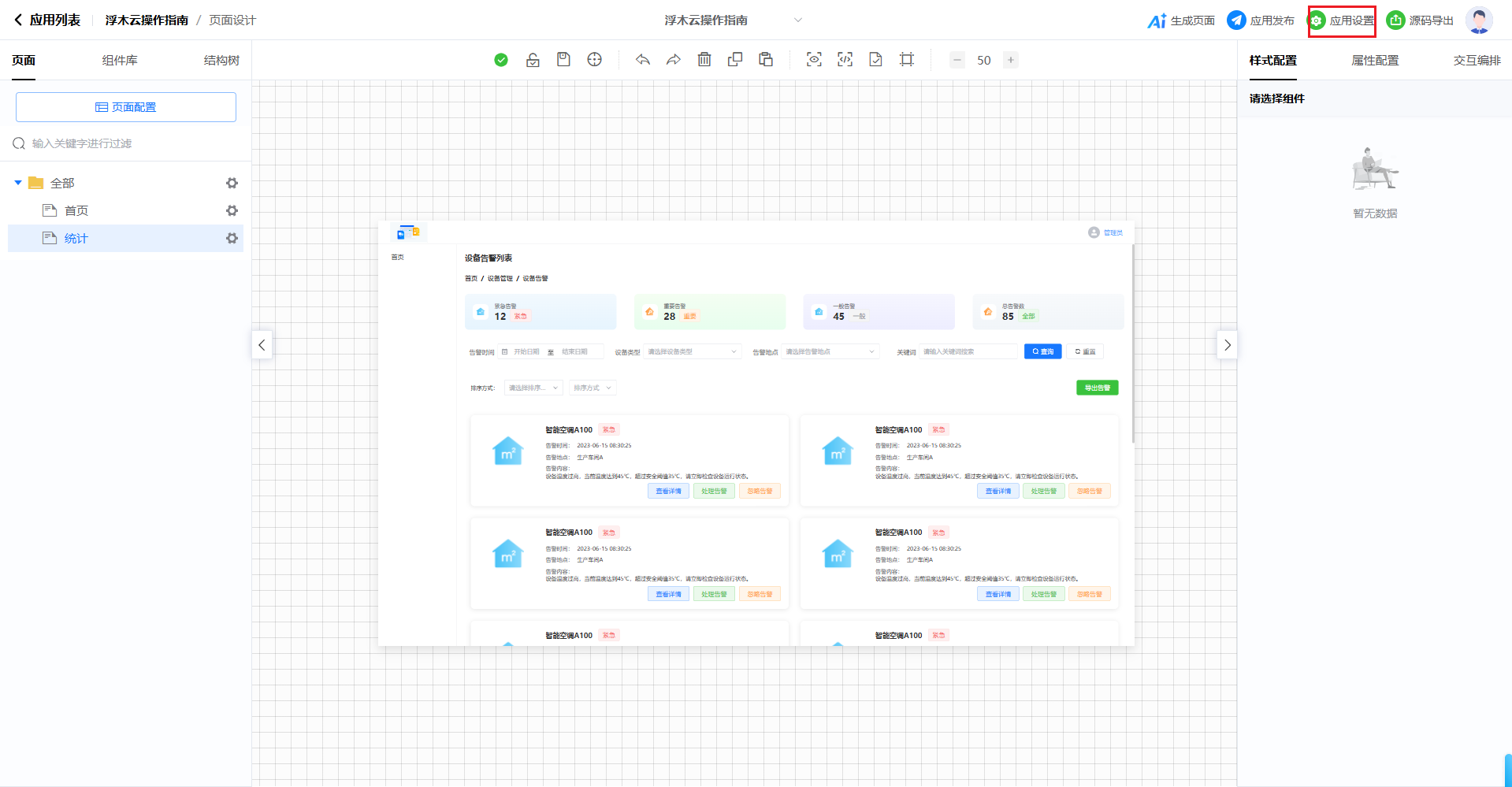Open the source code view icon
The width and height of the screenshot is (1512, 787).
tap(845, 60)
